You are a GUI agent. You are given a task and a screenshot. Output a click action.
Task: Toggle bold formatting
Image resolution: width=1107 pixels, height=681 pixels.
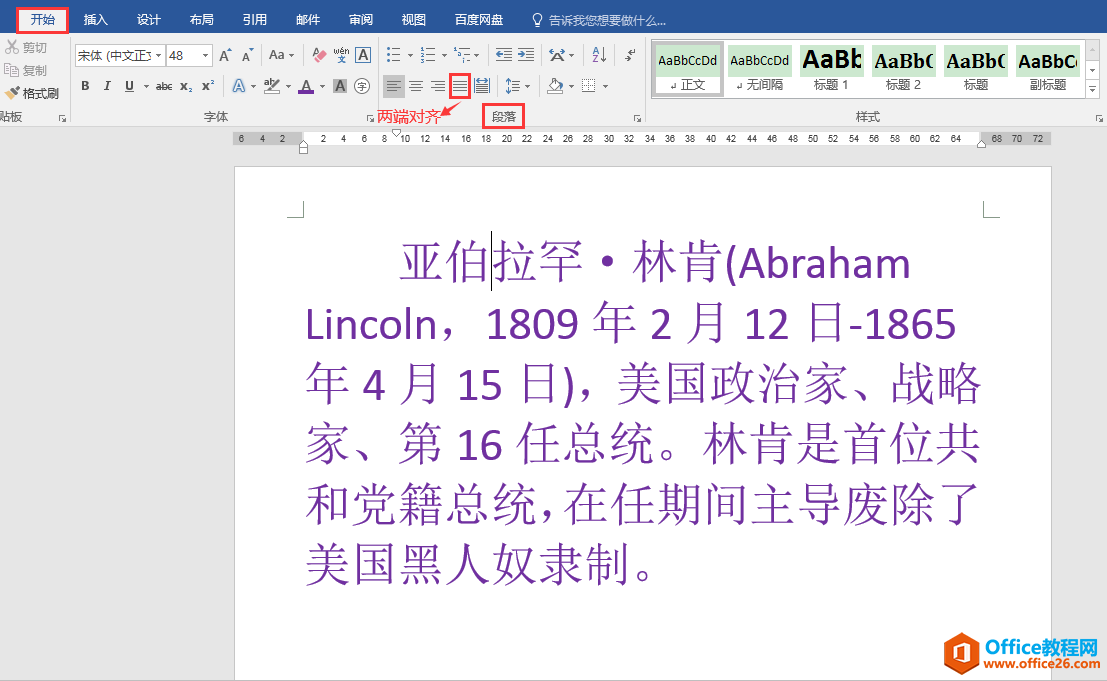click(x=85, y=86)
